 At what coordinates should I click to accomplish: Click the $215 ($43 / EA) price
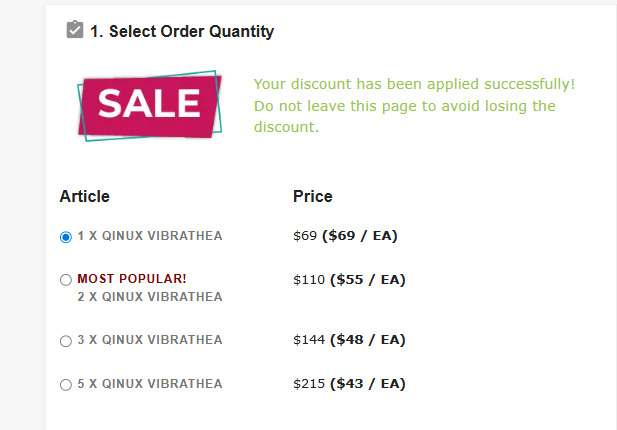[x=348, y=384]
